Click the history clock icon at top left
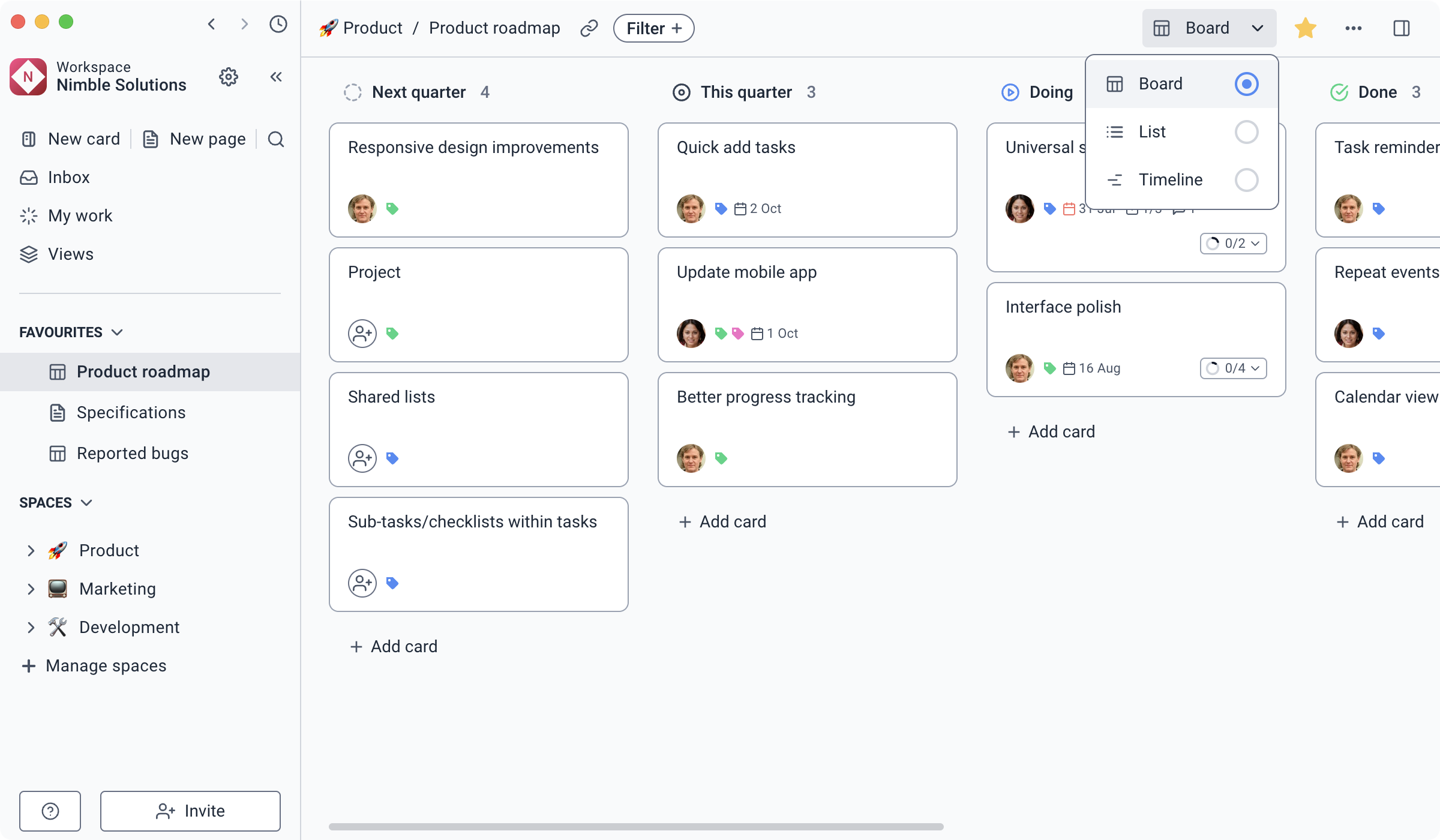The width and height of the screenshot is (1440, 840). click(277, 24)
